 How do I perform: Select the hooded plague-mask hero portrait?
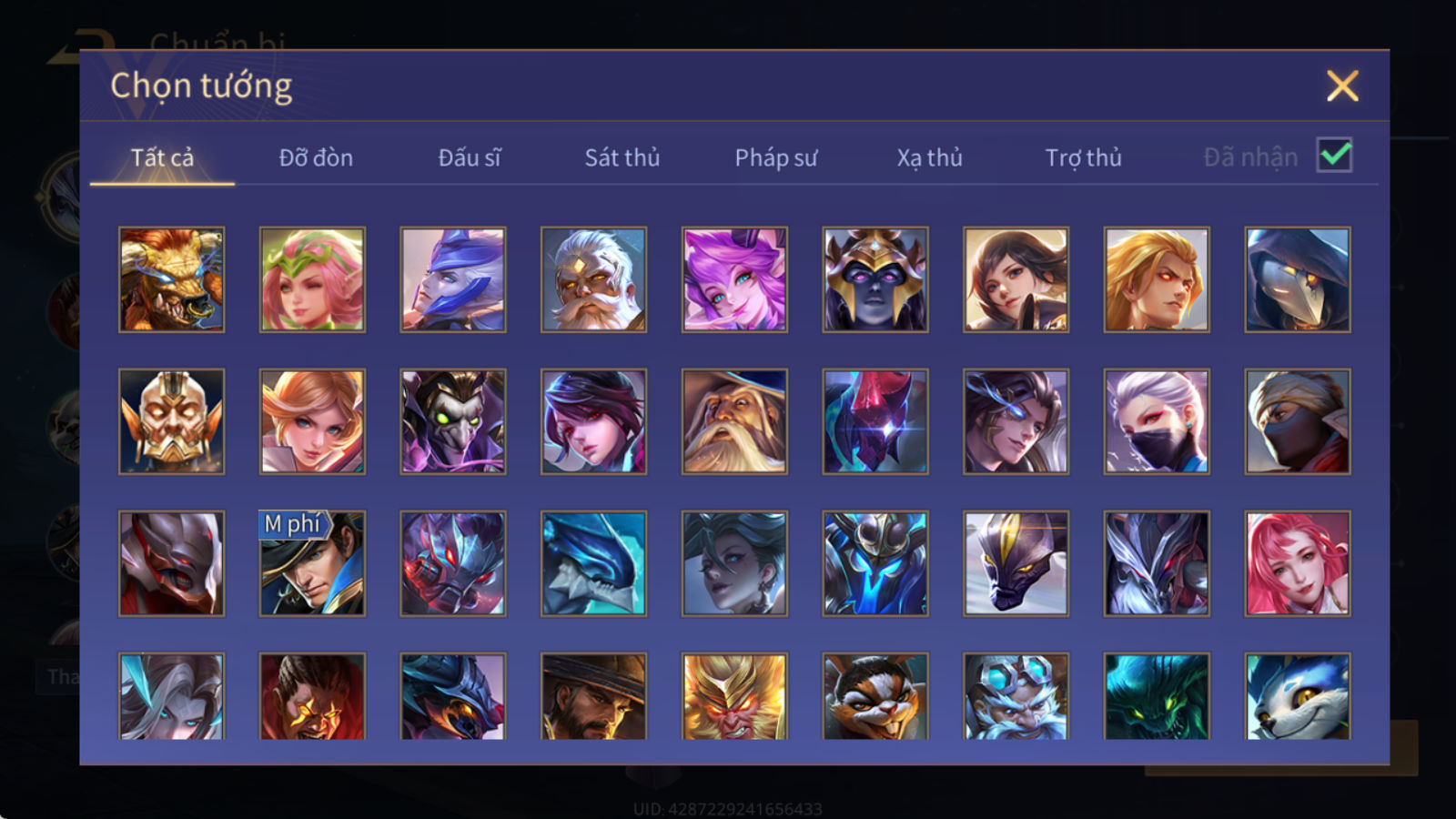[1298, 279]
